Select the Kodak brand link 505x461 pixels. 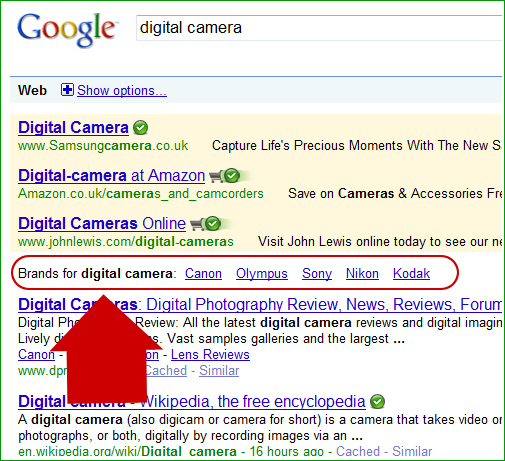click(x=411, y=274)
